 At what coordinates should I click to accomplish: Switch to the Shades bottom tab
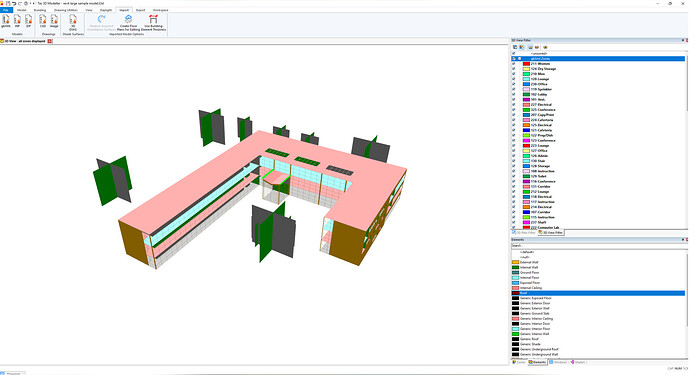pyautogui.click(x=578, y=362)
